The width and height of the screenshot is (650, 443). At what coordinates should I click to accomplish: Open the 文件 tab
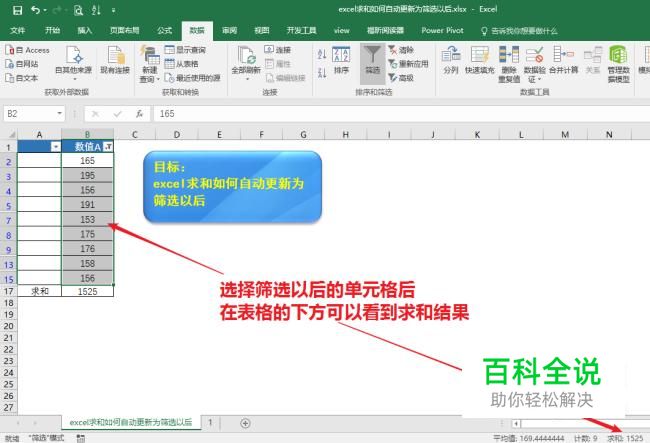click(x=17, y=30)
